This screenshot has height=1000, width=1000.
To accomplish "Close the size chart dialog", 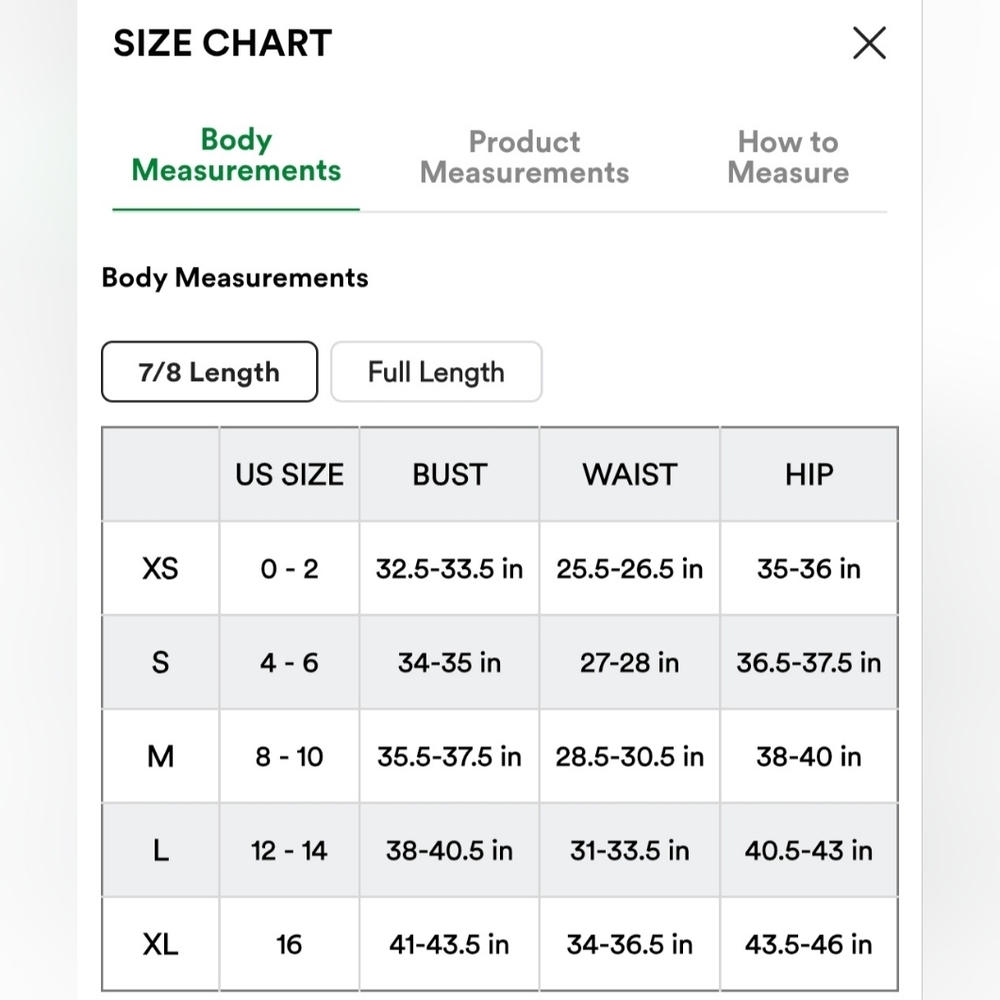I will [x=869, y=43].
